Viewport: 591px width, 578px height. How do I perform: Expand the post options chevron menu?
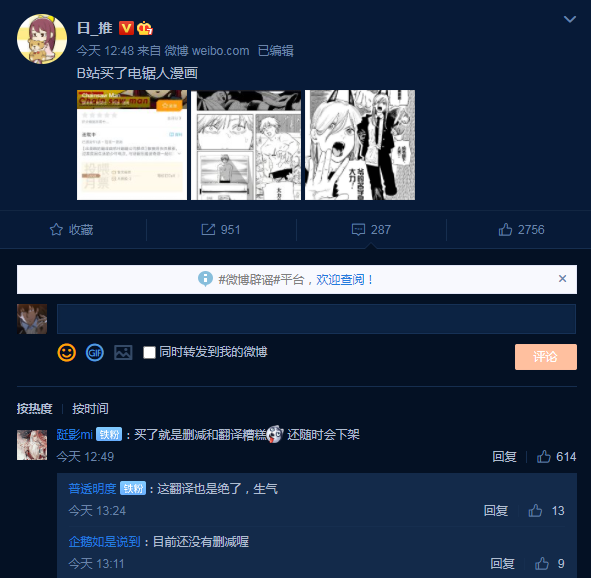570,19
